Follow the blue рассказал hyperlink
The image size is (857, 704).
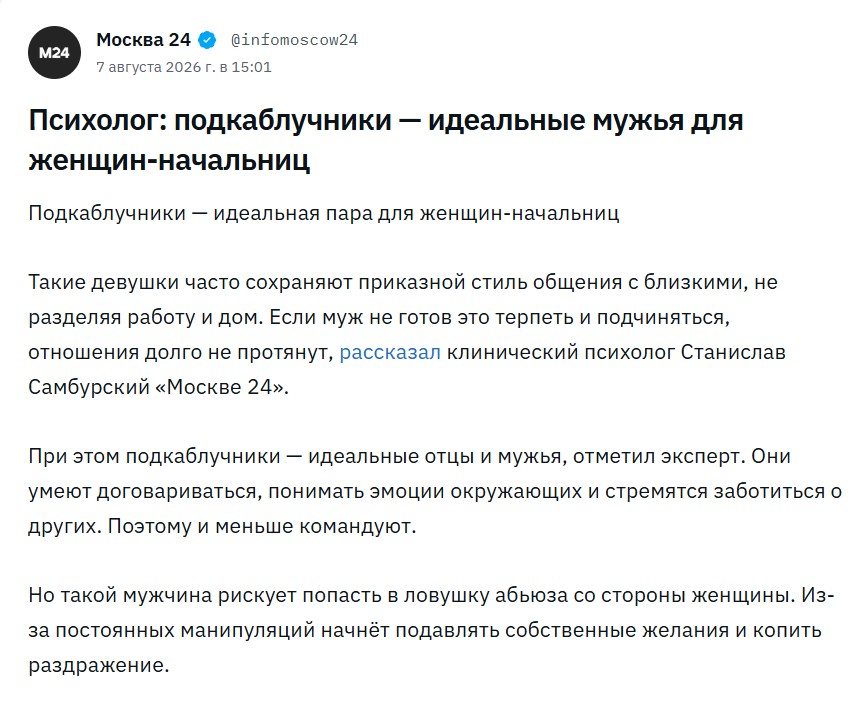click(390, 353)
